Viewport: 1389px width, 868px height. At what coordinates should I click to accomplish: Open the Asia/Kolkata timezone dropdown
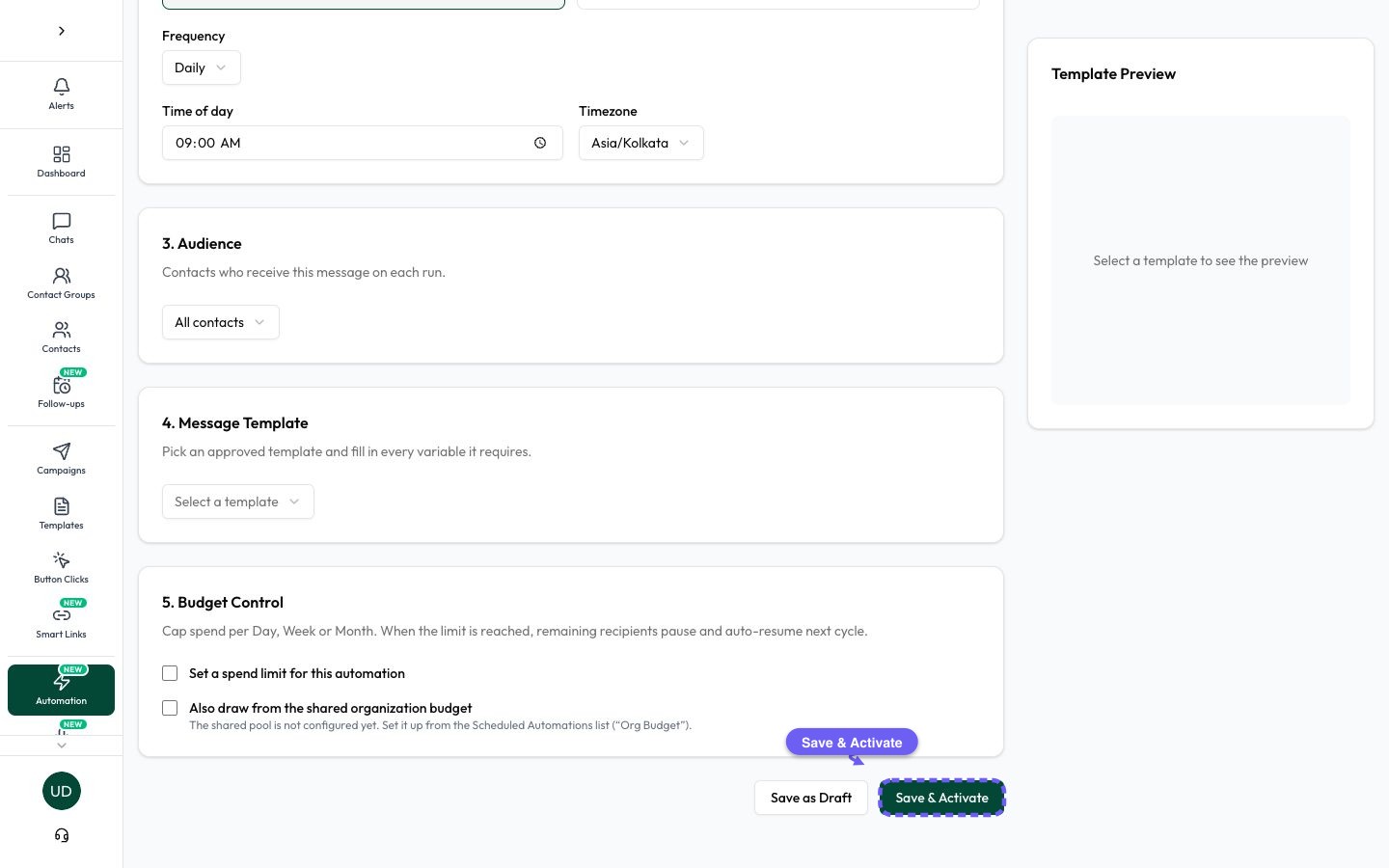(x=640, y=143)
